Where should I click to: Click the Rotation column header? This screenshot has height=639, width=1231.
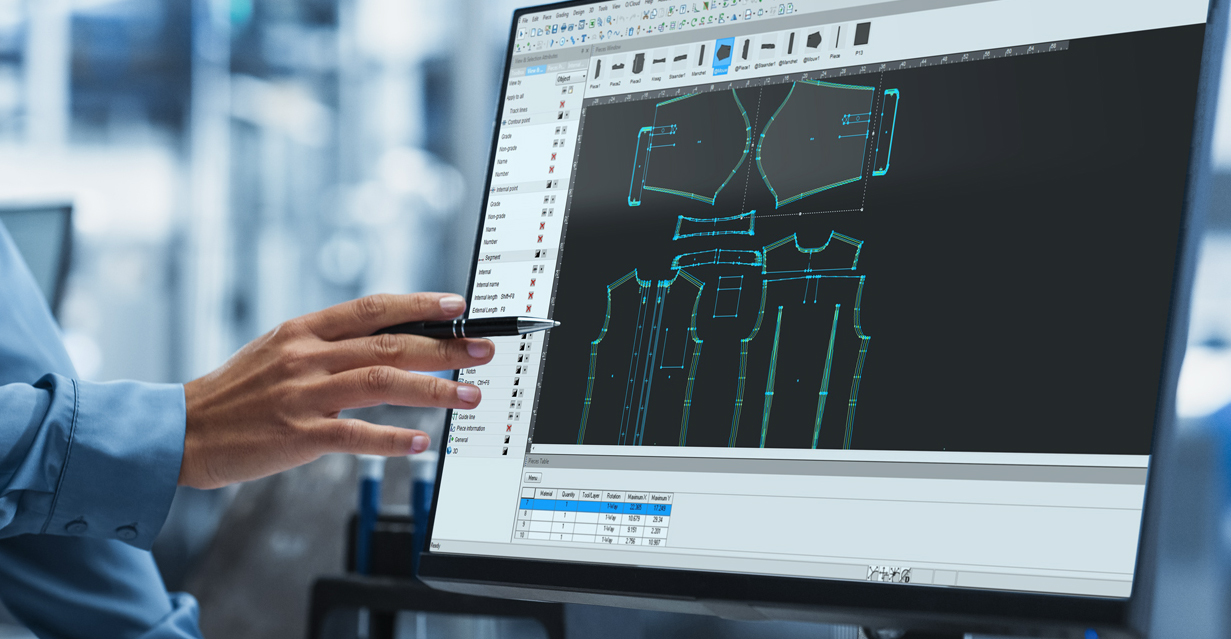tap(613, 496)
